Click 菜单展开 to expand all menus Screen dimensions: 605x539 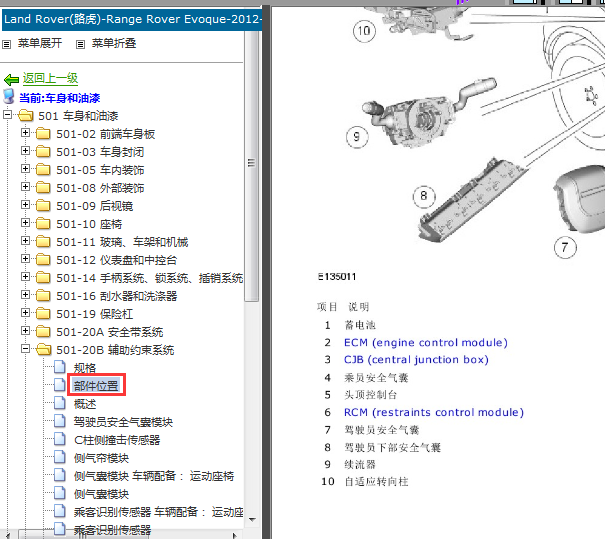coord(40,43)
